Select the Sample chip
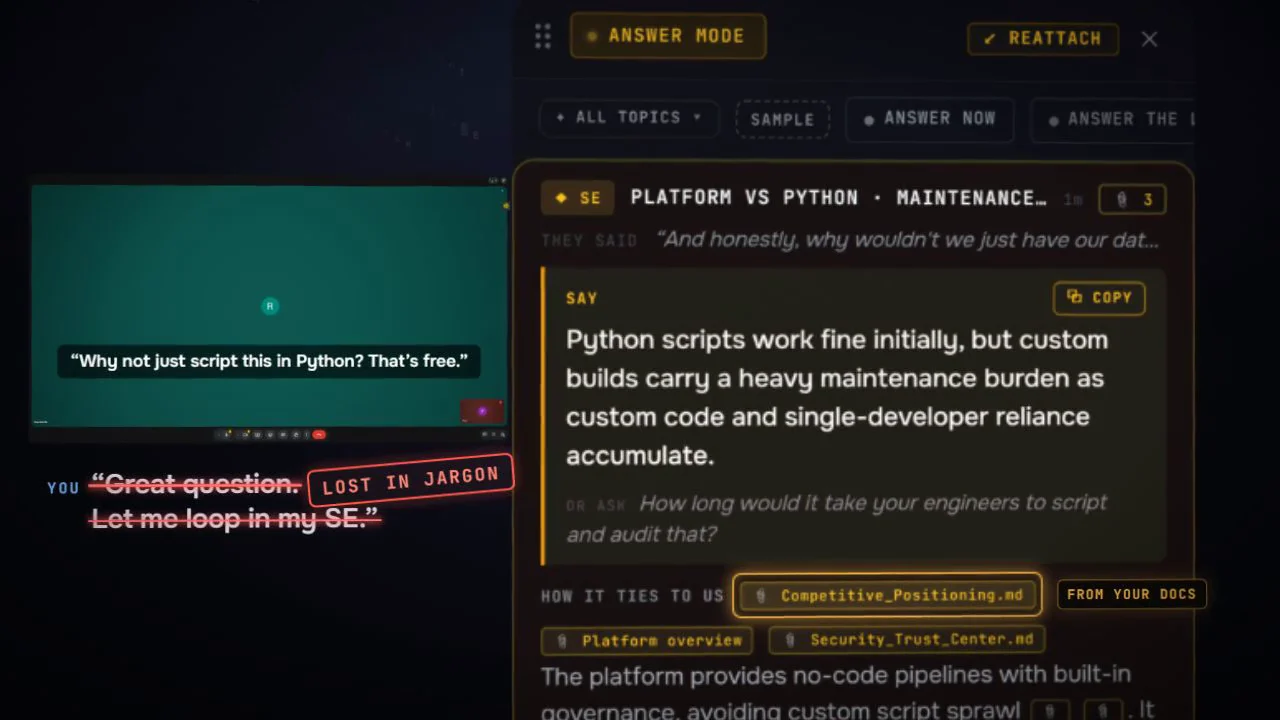 783,119
